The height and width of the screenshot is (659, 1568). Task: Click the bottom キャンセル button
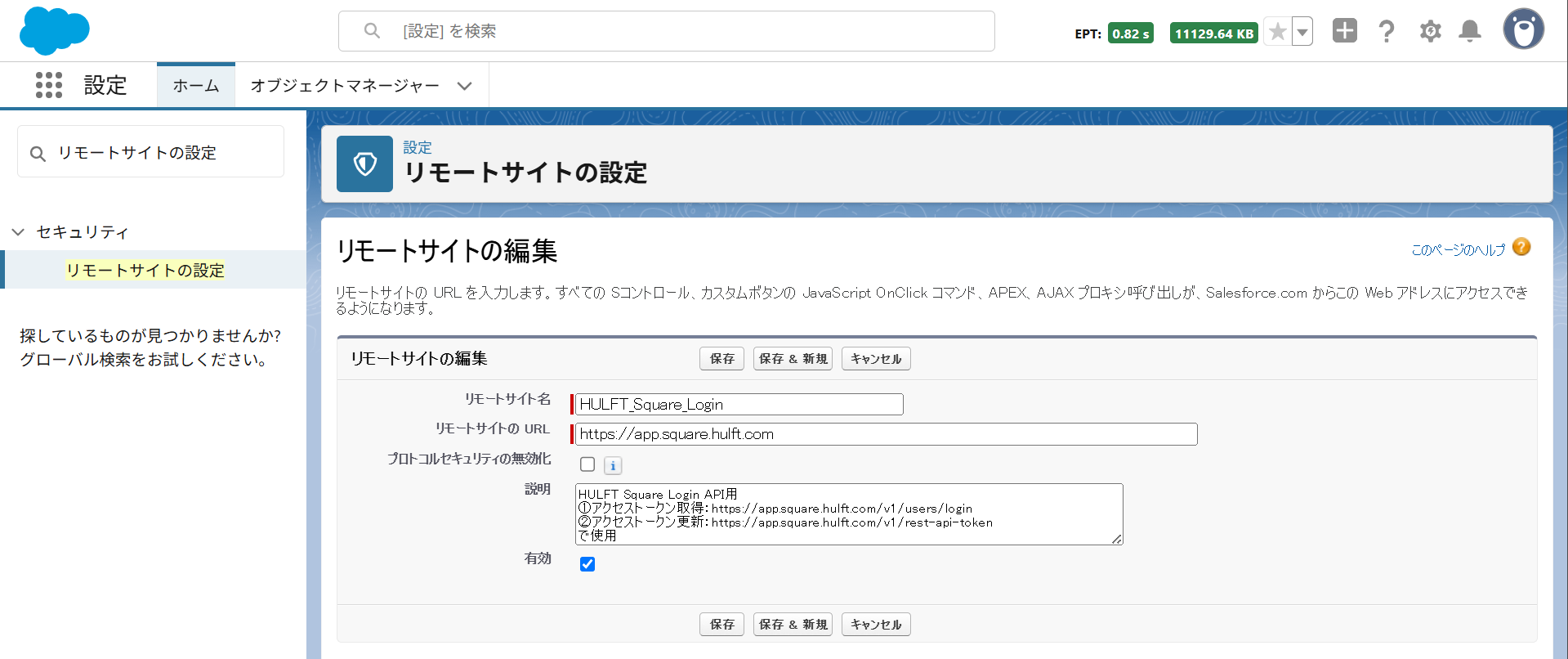click(876, 625)
